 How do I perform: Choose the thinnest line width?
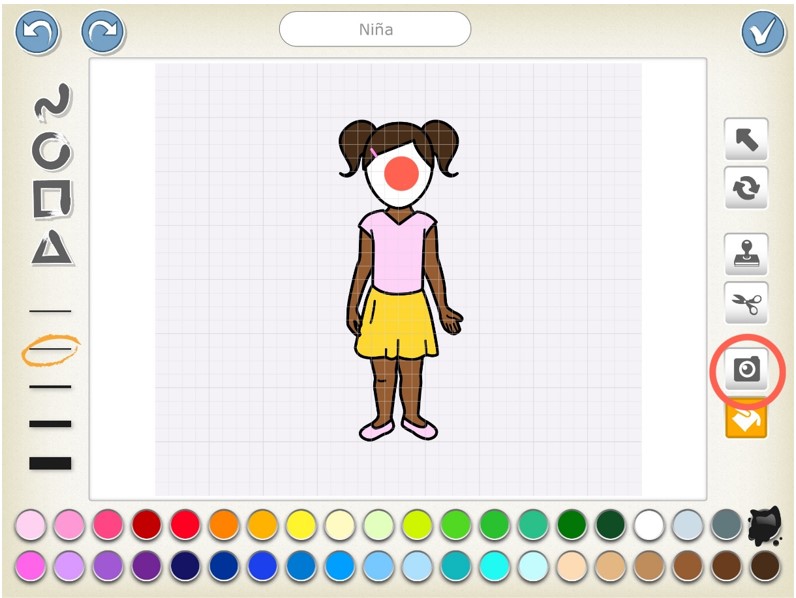[x=50, y=311]
